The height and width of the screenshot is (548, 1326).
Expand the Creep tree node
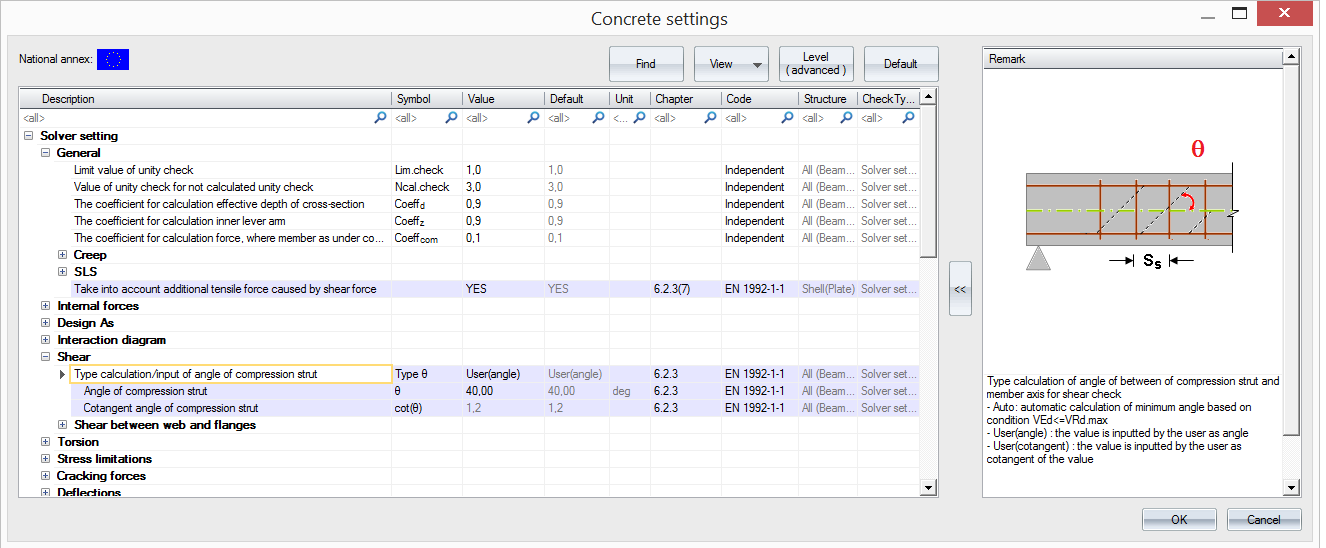point(63,255)
